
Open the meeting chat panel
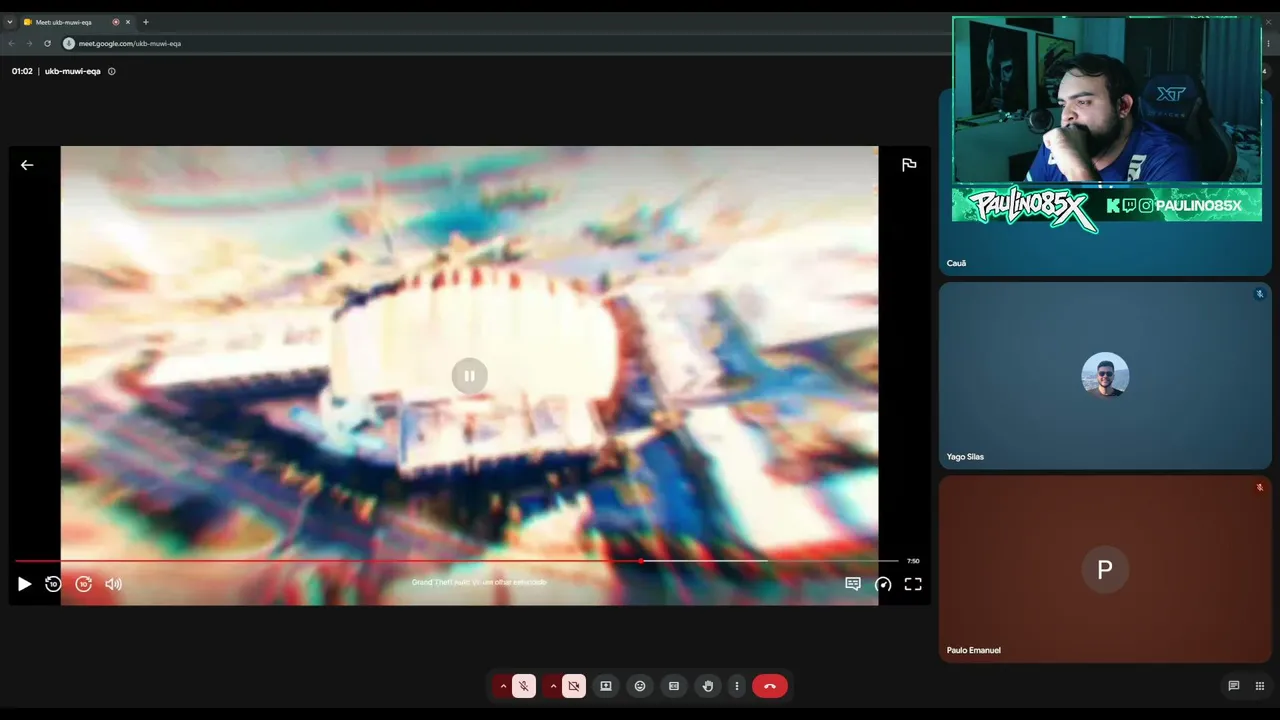click(1234, 686)
